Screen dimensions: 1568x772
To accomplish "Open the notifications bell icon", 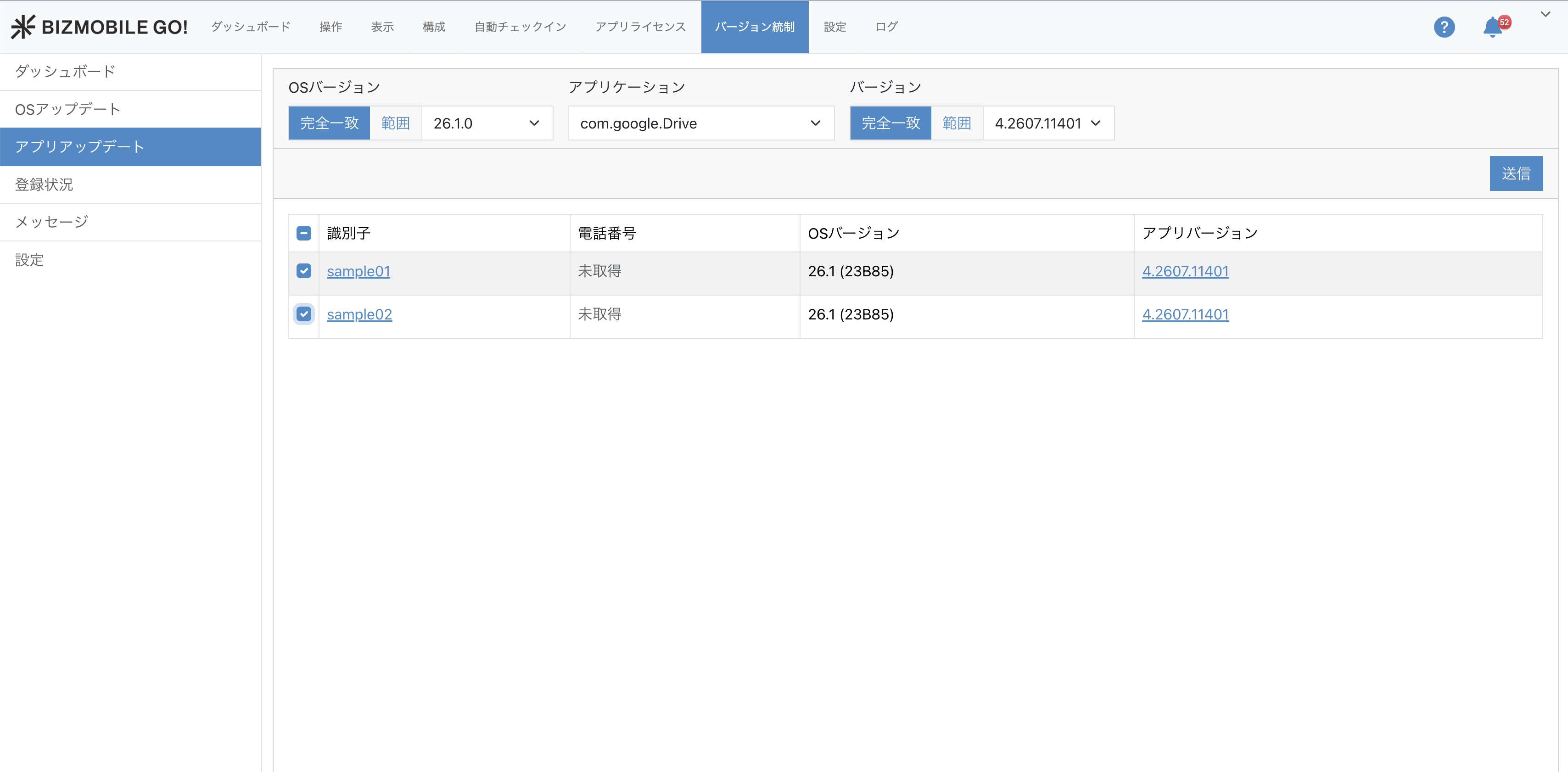I will (1492, 27).
